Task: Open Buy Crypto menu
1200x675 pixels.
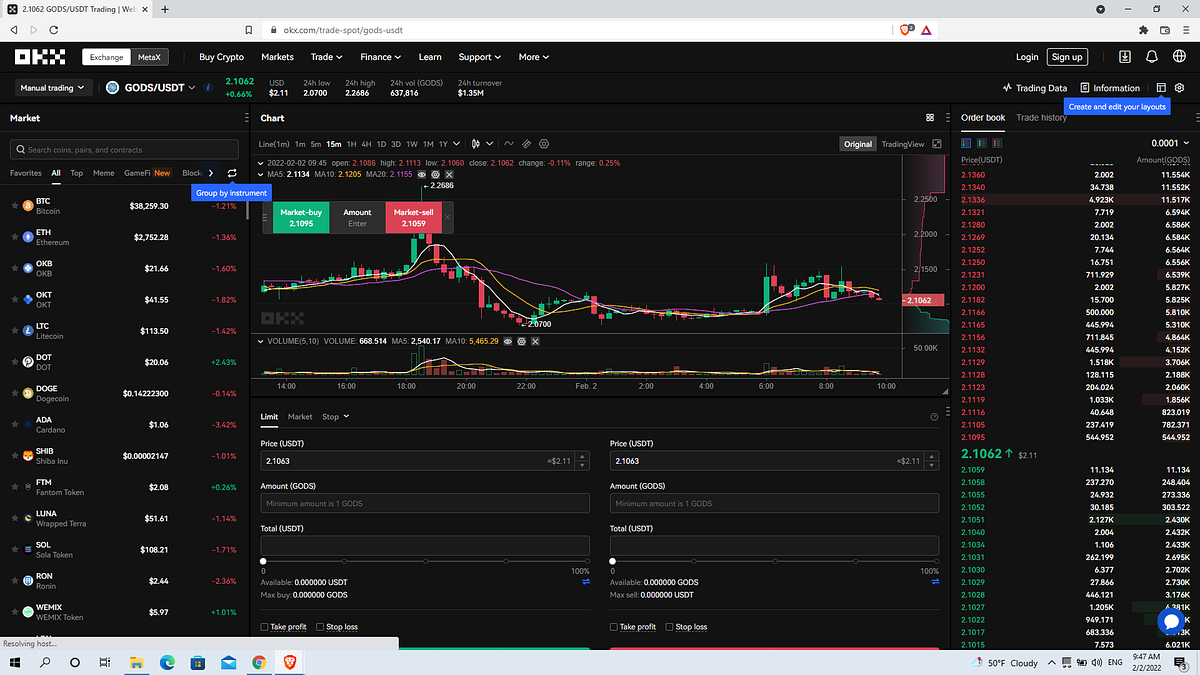Action: point(221,57)
